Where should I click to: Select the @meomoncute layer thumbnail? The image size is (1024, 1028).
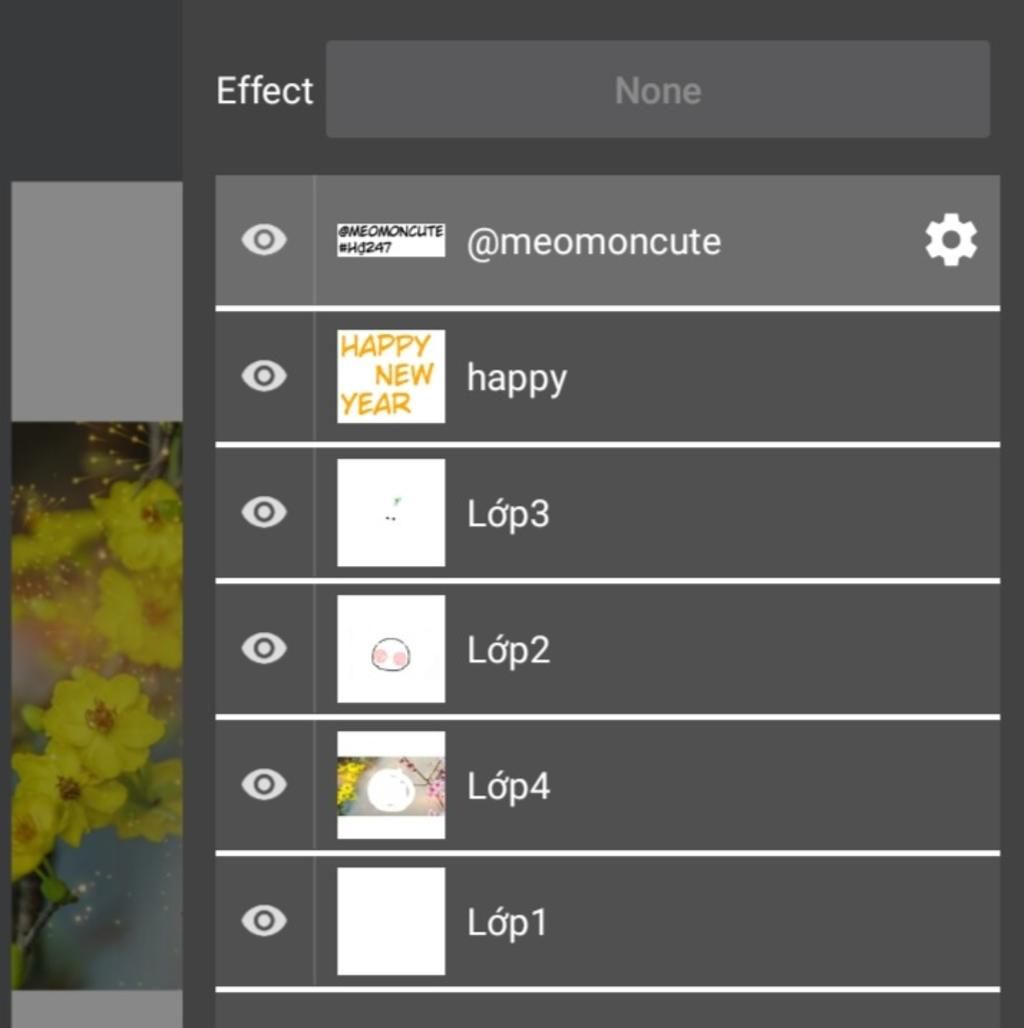click(x=391, y=240)
